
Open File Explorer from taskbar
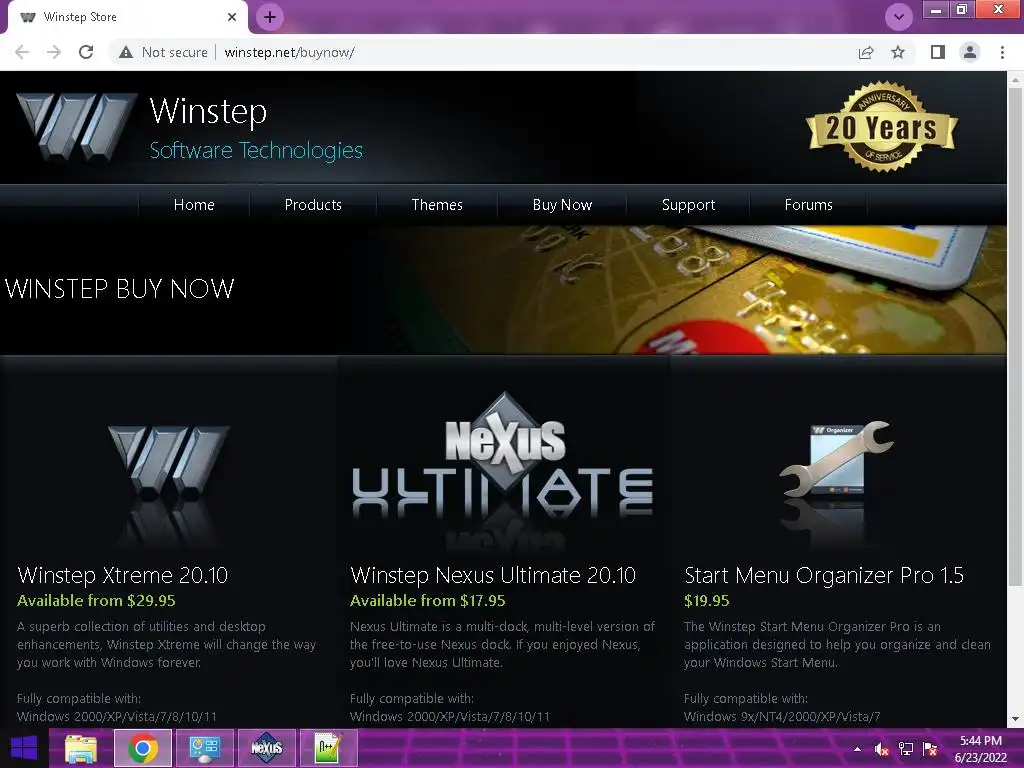81,748
